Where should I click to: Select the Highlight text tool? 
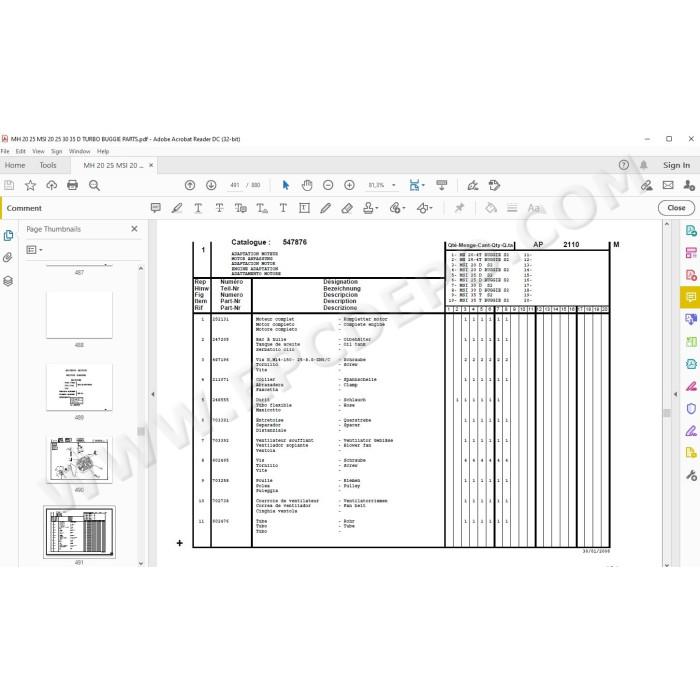pos(177,208)
